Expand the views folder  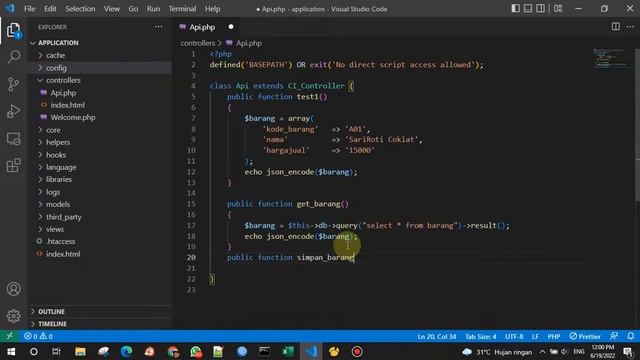[x=100, y=229]
